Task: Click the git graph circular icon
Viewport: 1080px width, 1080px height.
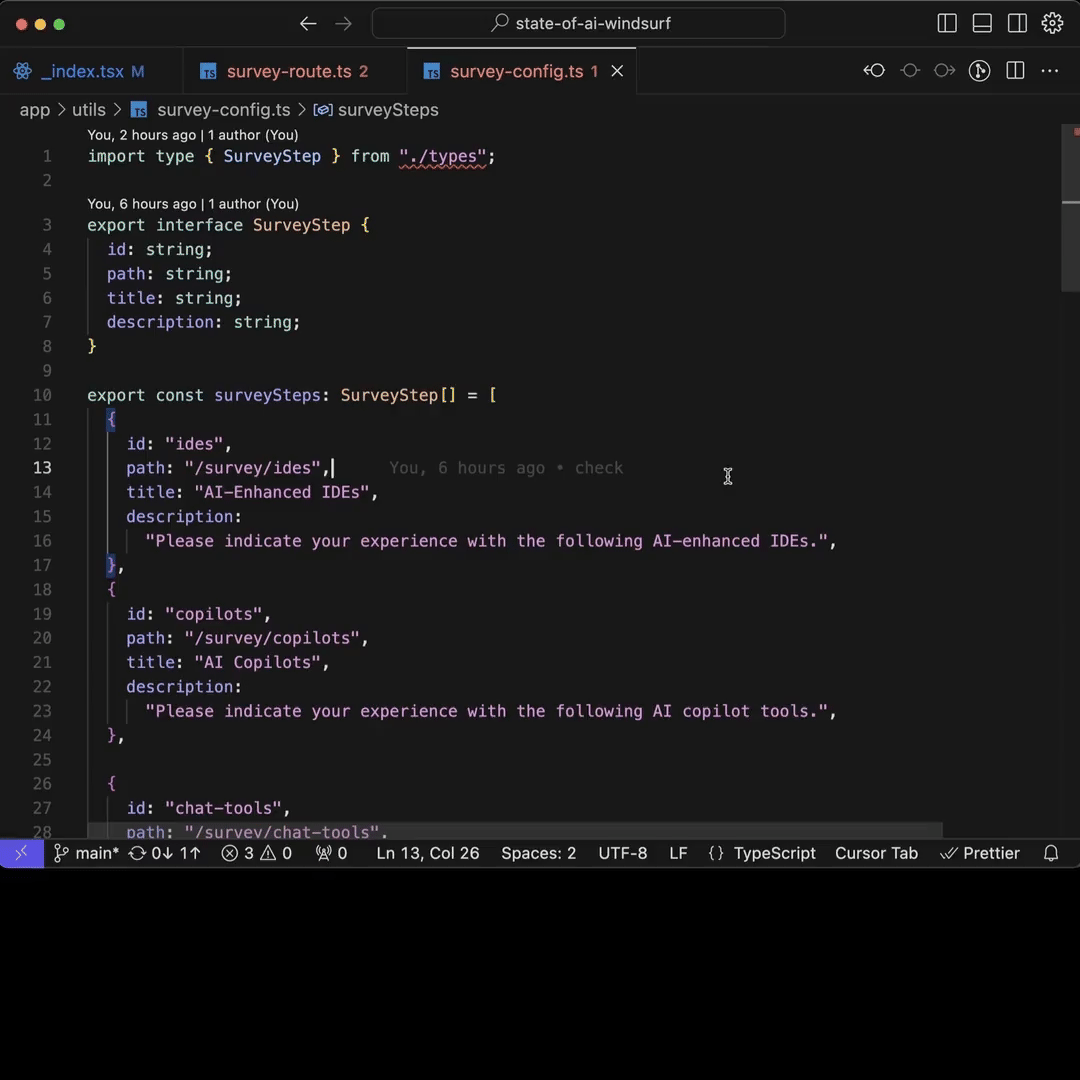Action: tap(980, 70)
